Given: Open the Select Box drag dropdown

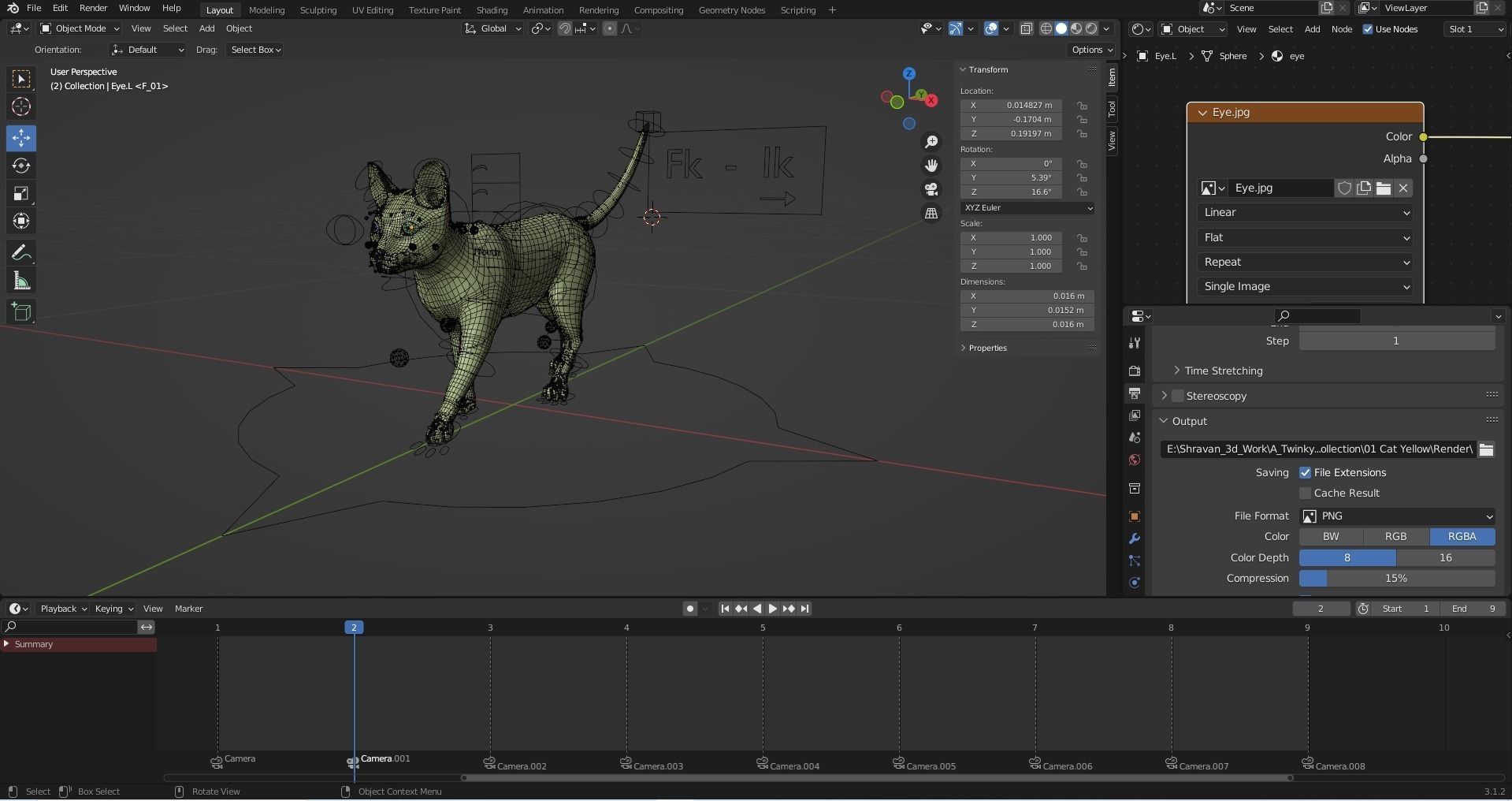Looking at the screenshot, I should click(255, 50).
